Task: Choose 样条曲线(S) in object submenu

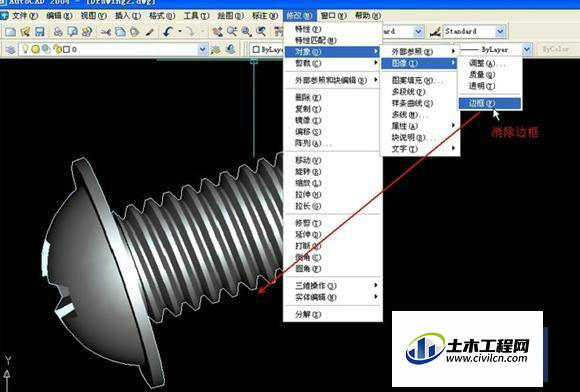Action: point(420,103)
